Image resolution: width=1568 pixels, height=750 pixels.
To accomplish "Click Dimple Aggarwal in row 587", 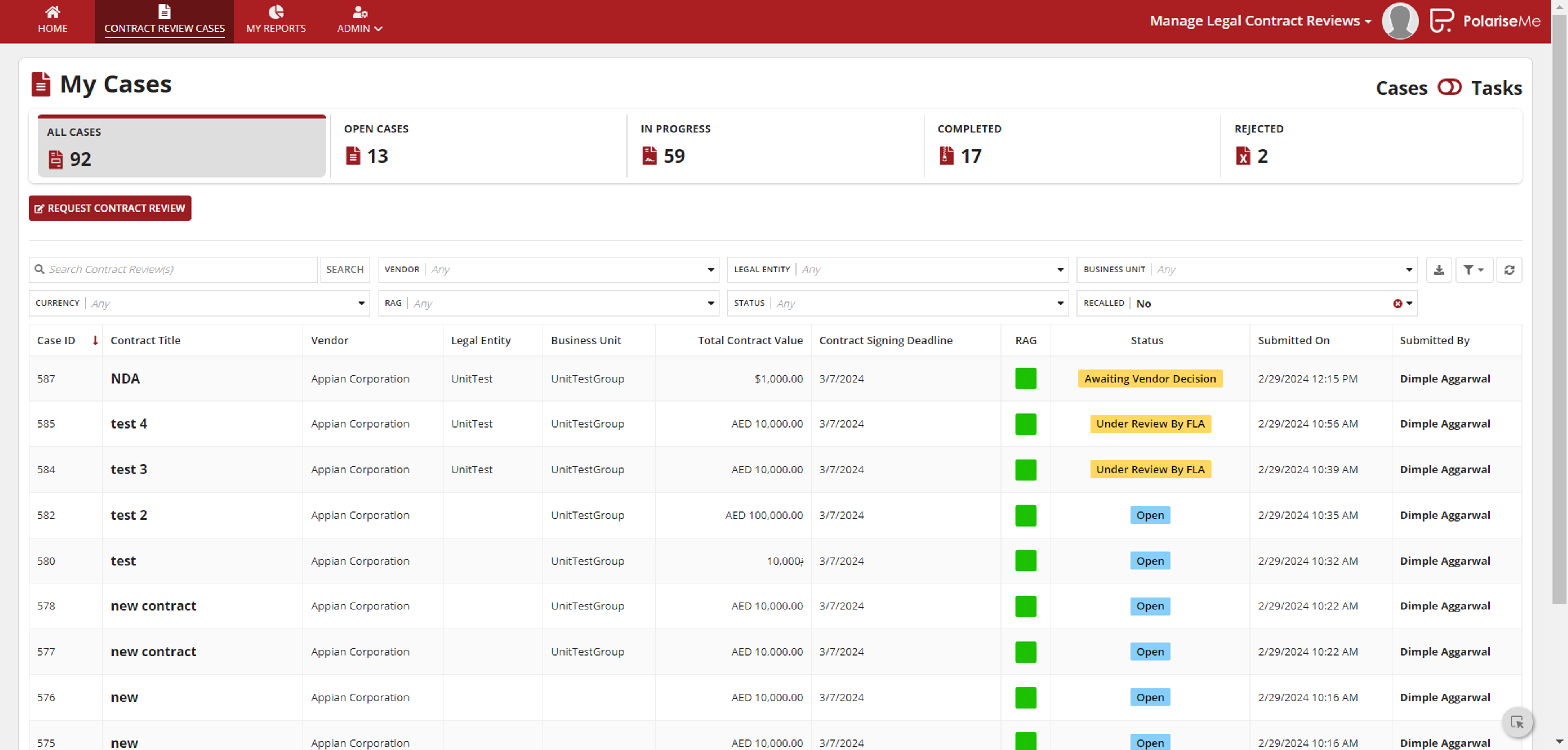I will click(1444, 379).
